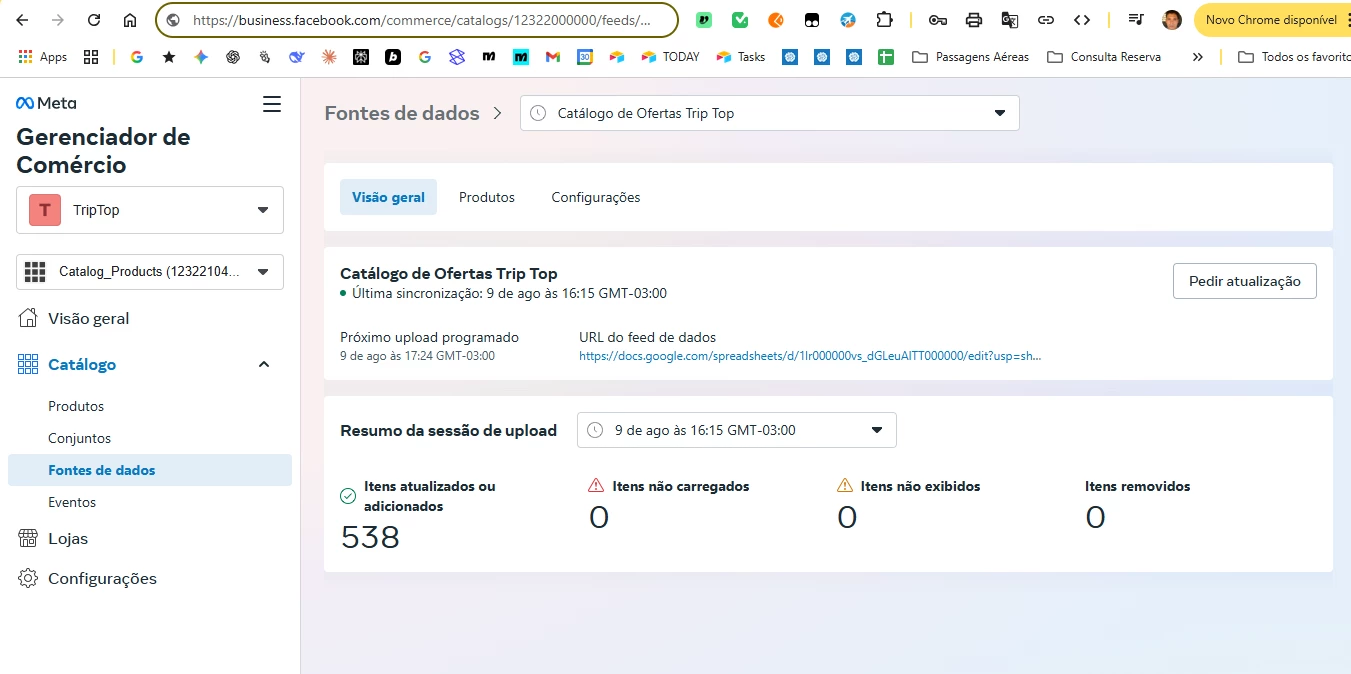The image size is (1351, 674).
Task: Open the Consulta Reserva bookmark folder
Action: click(x=1104, y=57)
